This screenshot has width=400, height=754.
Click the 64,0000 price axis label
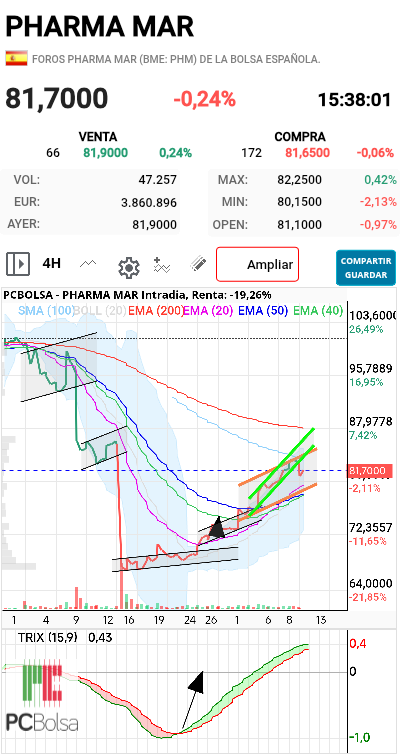(x=371, y=583)
